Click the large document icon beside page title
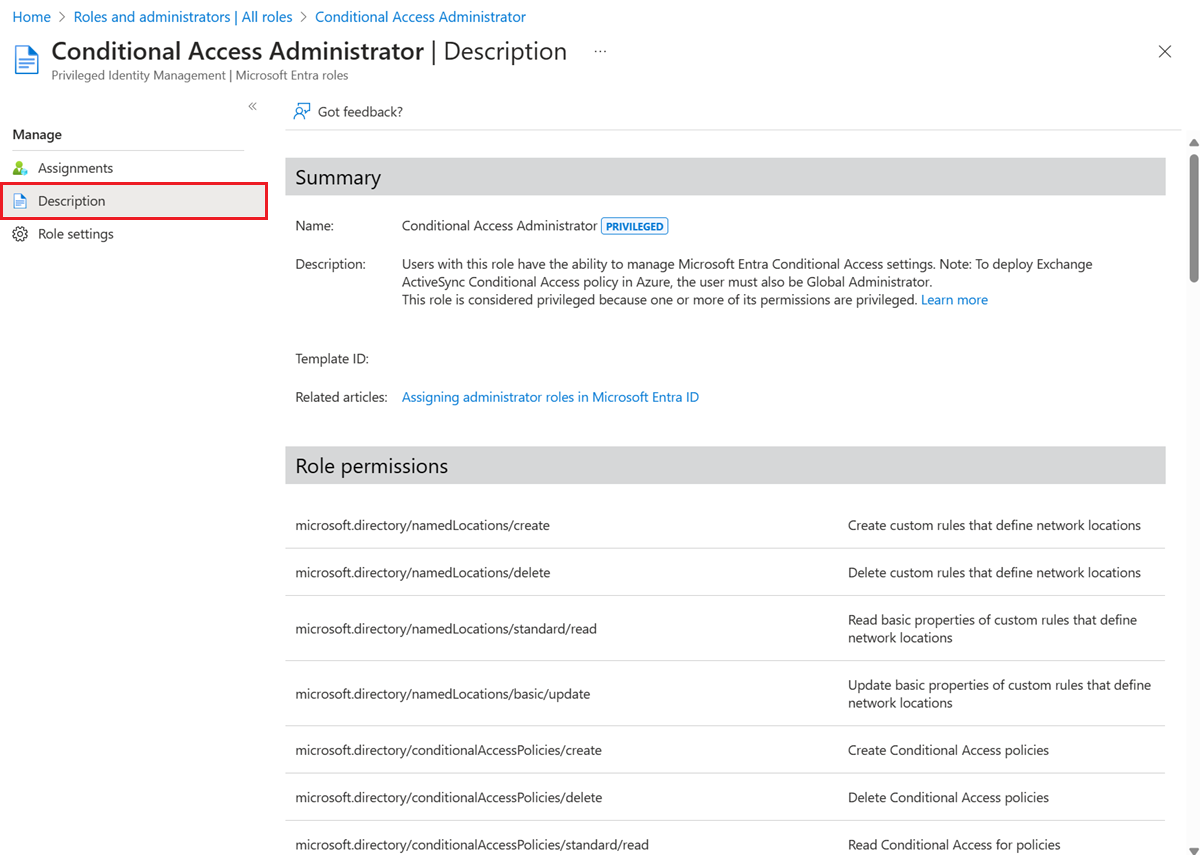 [26, 59]
